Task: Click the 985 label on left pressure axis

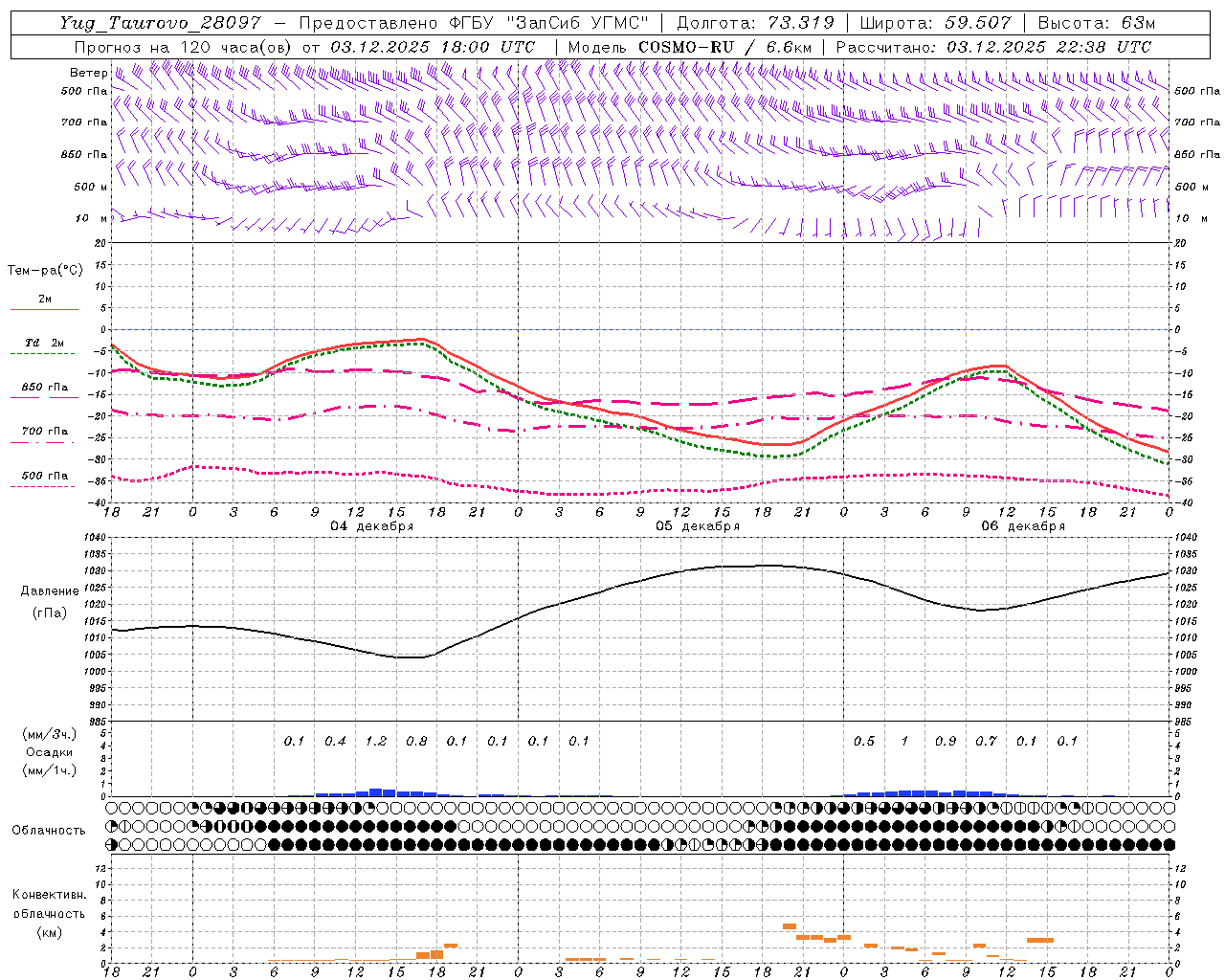Action: pyautogui.click(x=97, y=722)
